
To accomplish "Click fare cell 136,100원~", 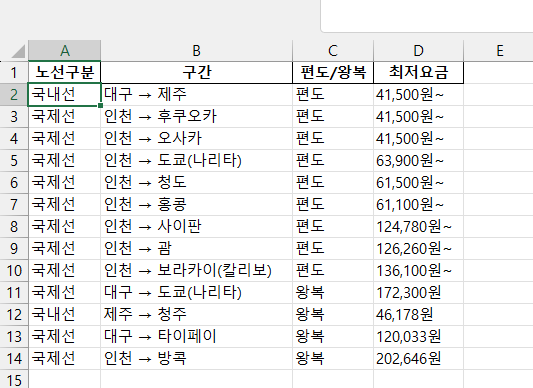I will 418,270.
